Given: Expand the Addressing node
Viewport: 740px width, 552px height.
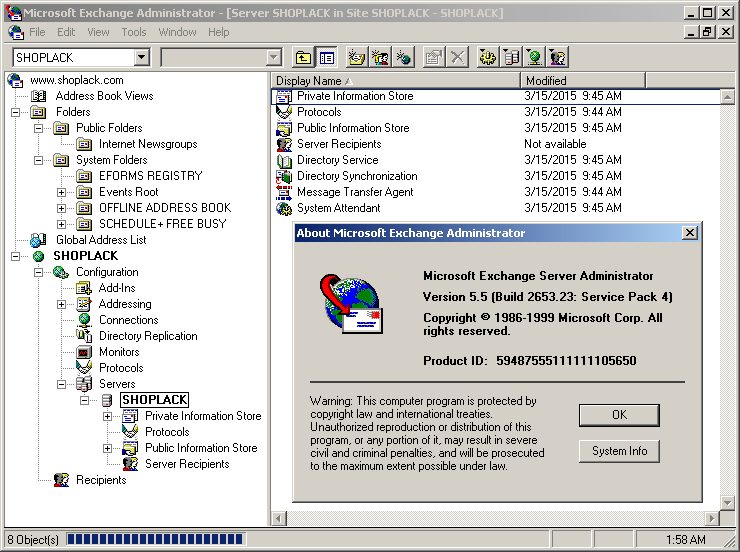Looking at the screenshot, I should pos(61,304).
